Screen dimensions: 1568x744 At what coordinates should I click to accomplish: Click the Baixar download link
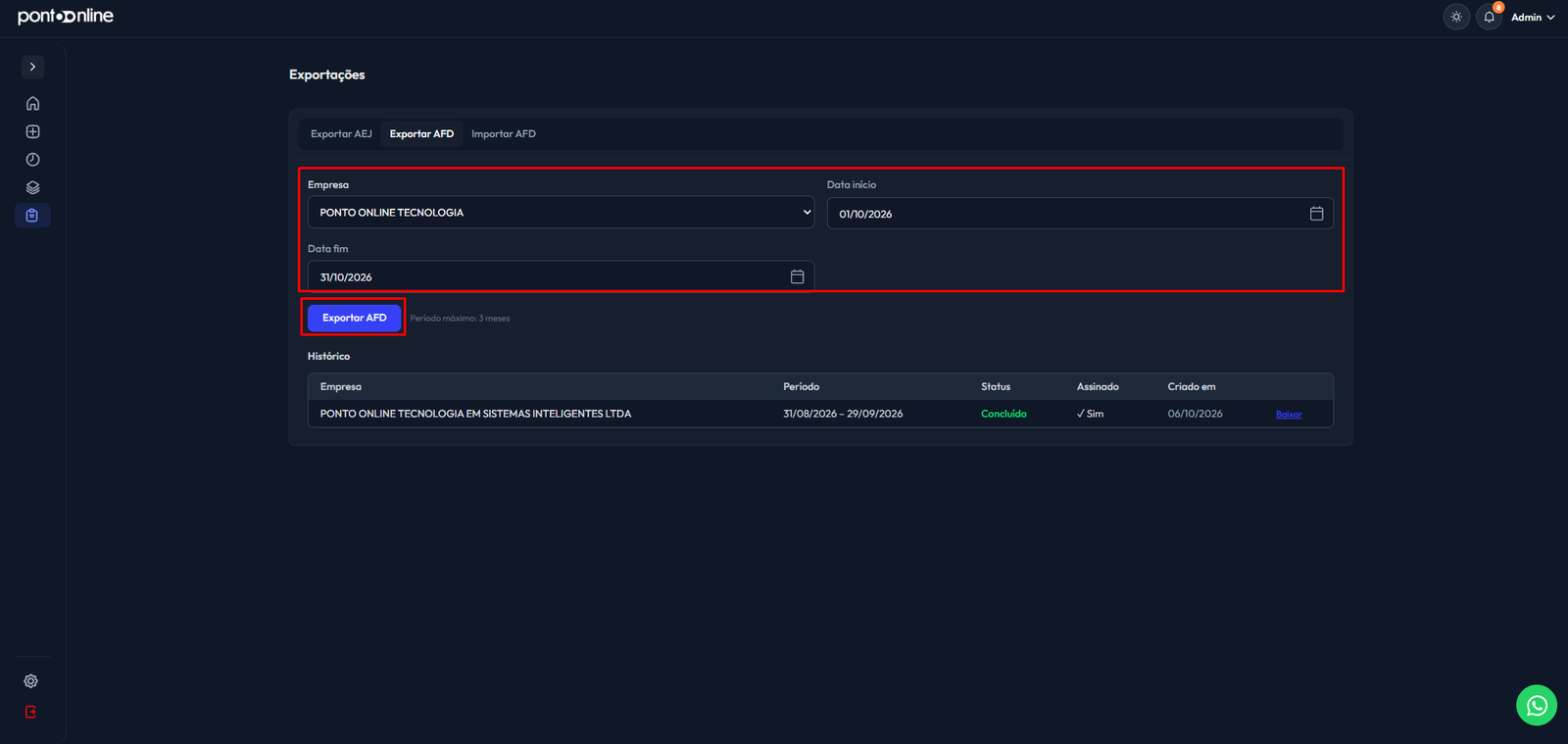1289,415
